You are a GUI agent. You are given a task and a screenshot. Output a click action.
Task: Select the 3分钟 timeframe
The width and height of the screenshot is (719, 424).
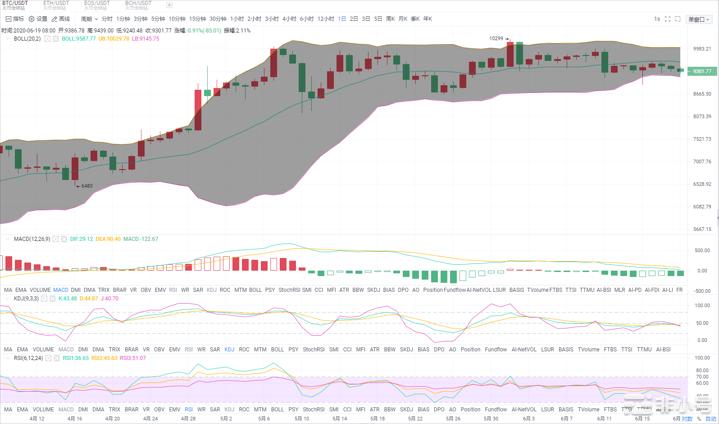(x=140, y=19)
